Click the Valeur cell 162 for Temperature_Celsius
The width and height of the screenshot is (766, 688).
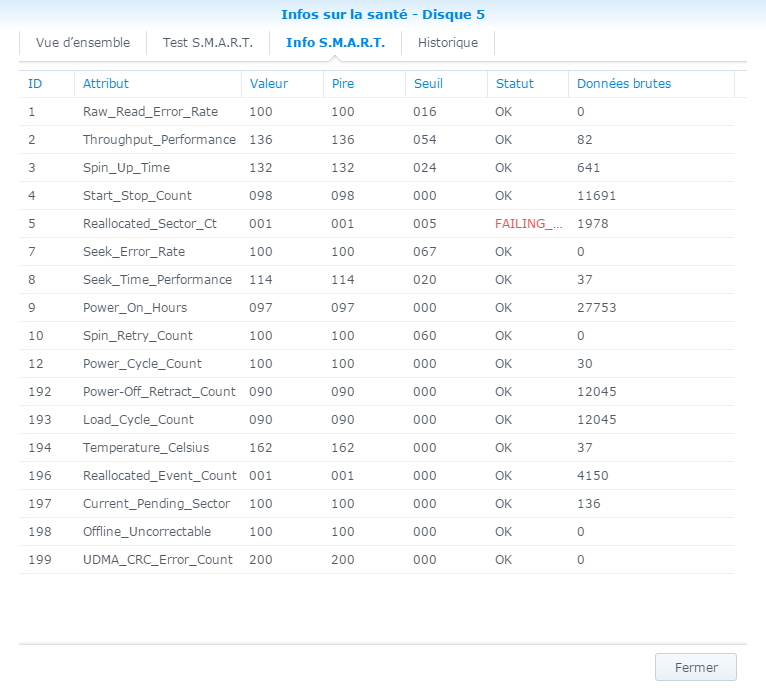(x=261, y=448)
